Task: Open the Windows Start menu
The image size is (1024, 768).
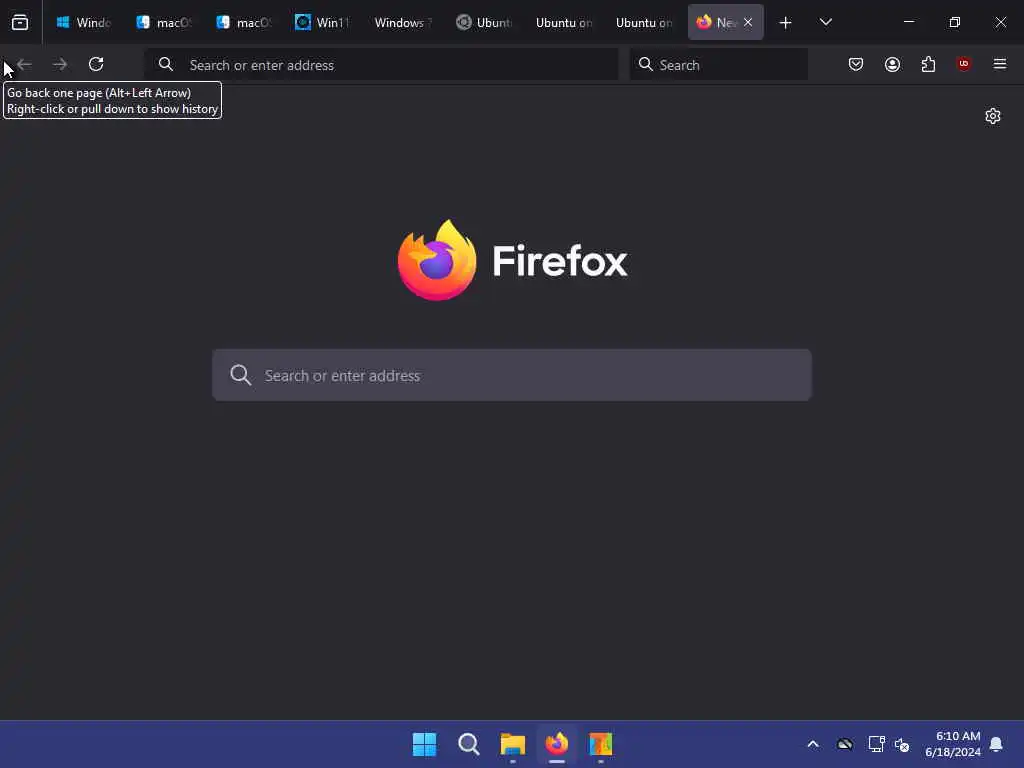Action: 424,744
